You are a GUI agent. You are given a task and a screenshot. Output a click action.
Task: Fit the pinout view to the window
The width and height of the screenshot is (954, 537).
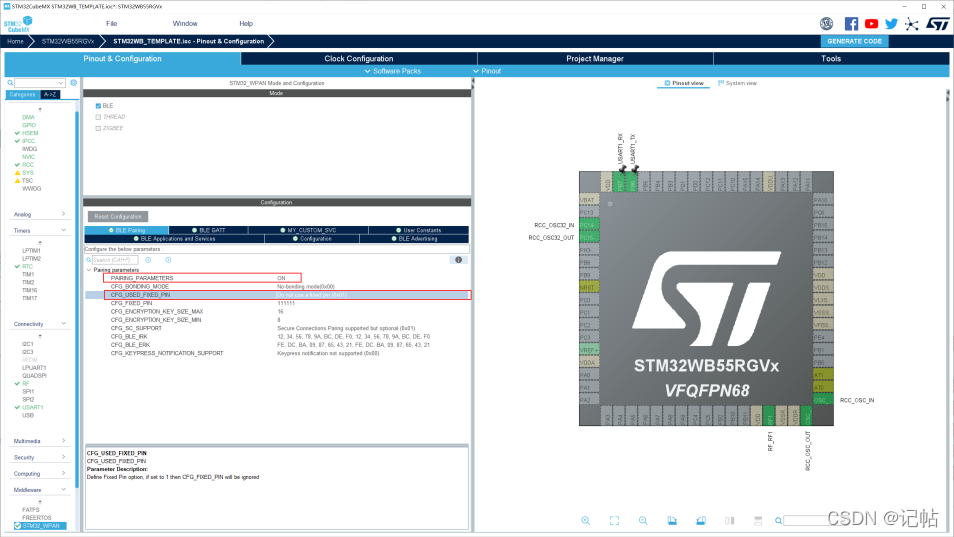[615, 521]
